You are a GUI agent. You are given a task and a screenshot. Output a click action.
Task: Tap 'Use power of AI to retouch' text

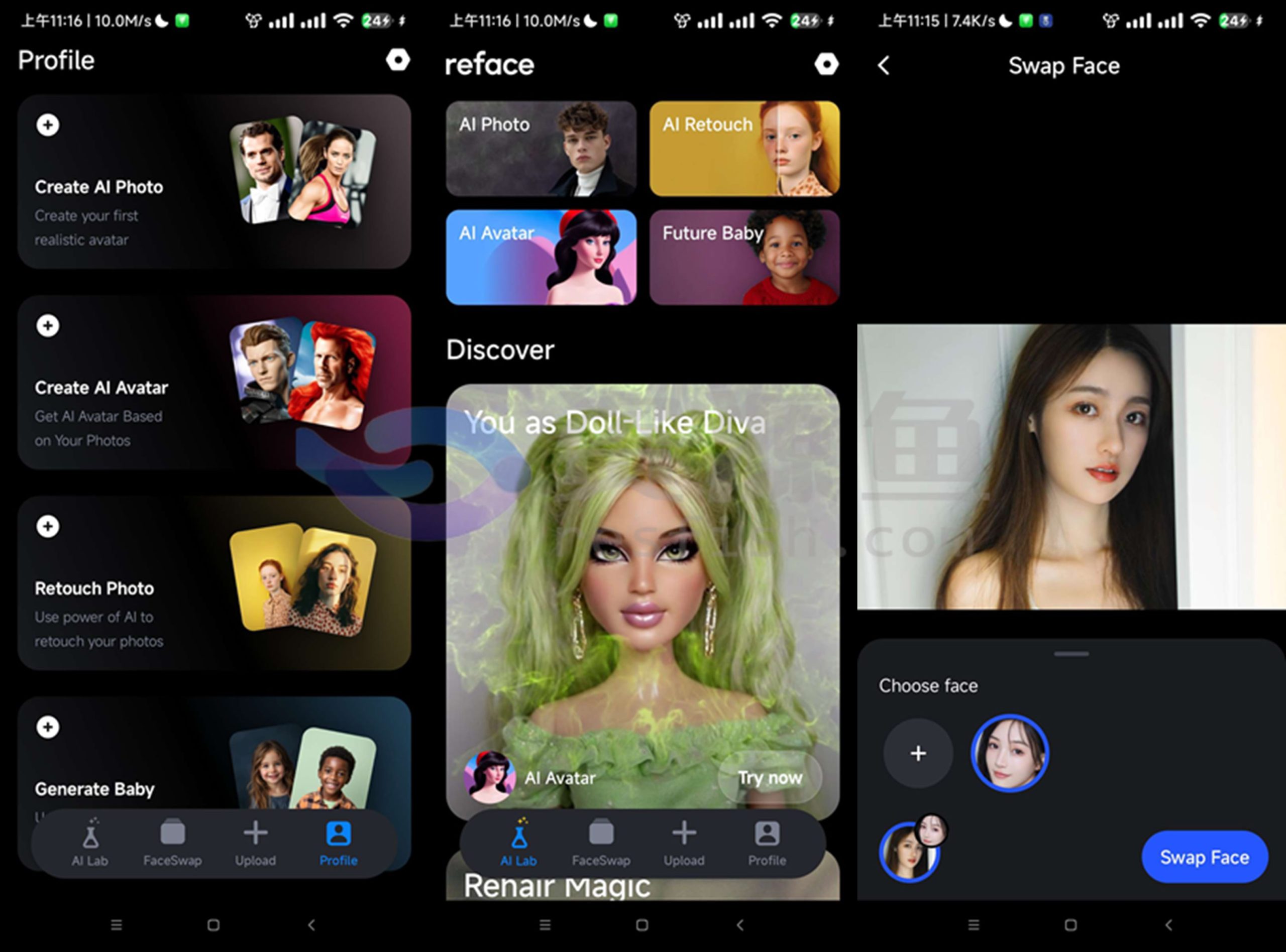99,629
